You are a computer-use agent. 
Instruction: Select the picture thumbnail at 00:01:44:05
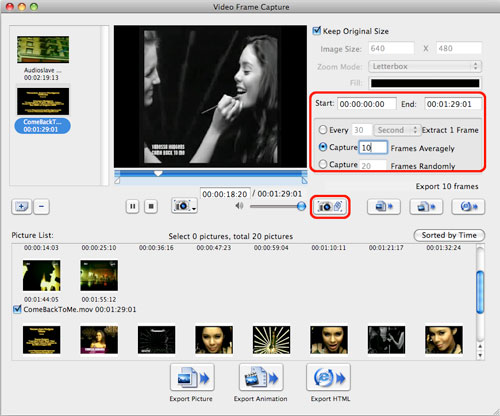click(x=42, y=276)
